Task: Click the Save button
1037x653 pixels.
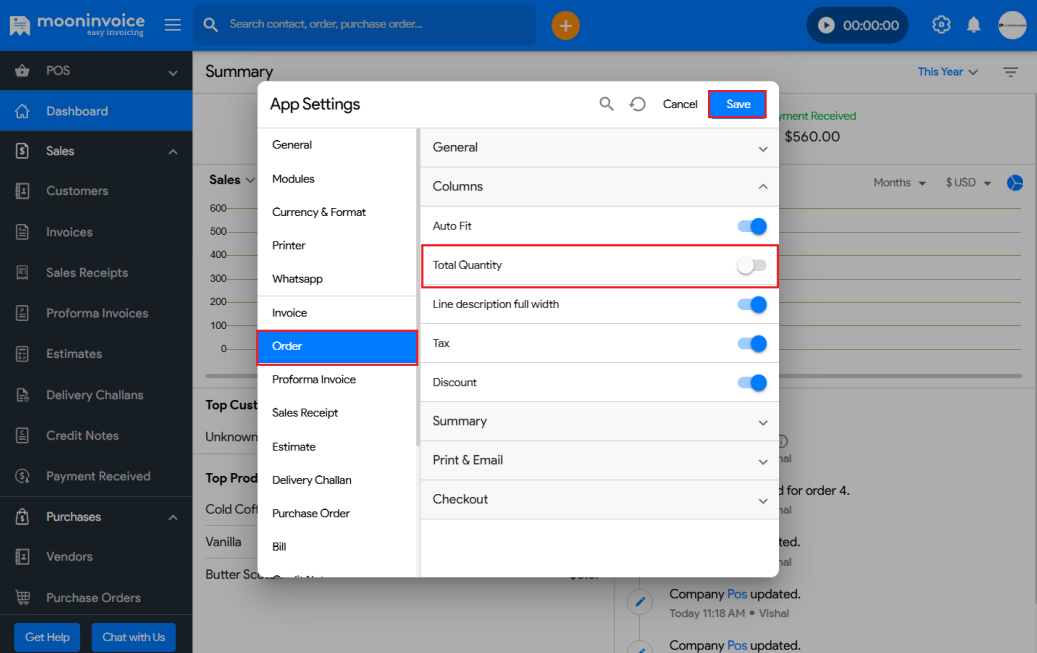Action: coord(738,104)
